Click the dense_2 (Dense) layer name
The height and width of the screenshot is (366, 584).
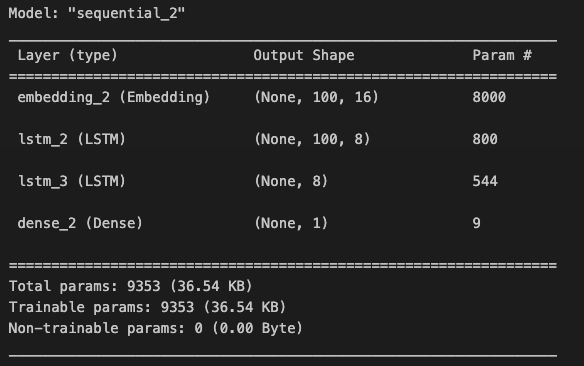(80, 223)
